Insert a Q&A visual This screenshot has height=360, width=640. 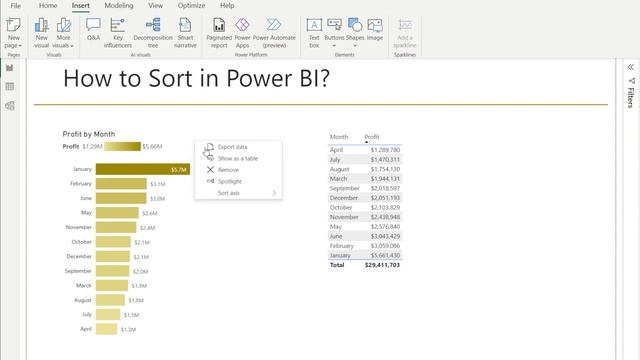click(x=93, y=29)
